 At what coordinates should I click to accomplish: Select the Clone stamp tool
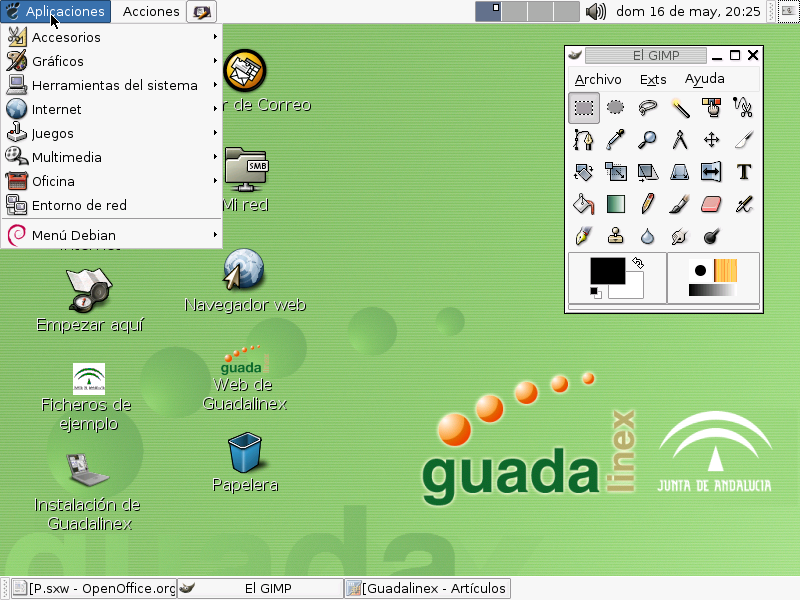[x=616, y=236]
